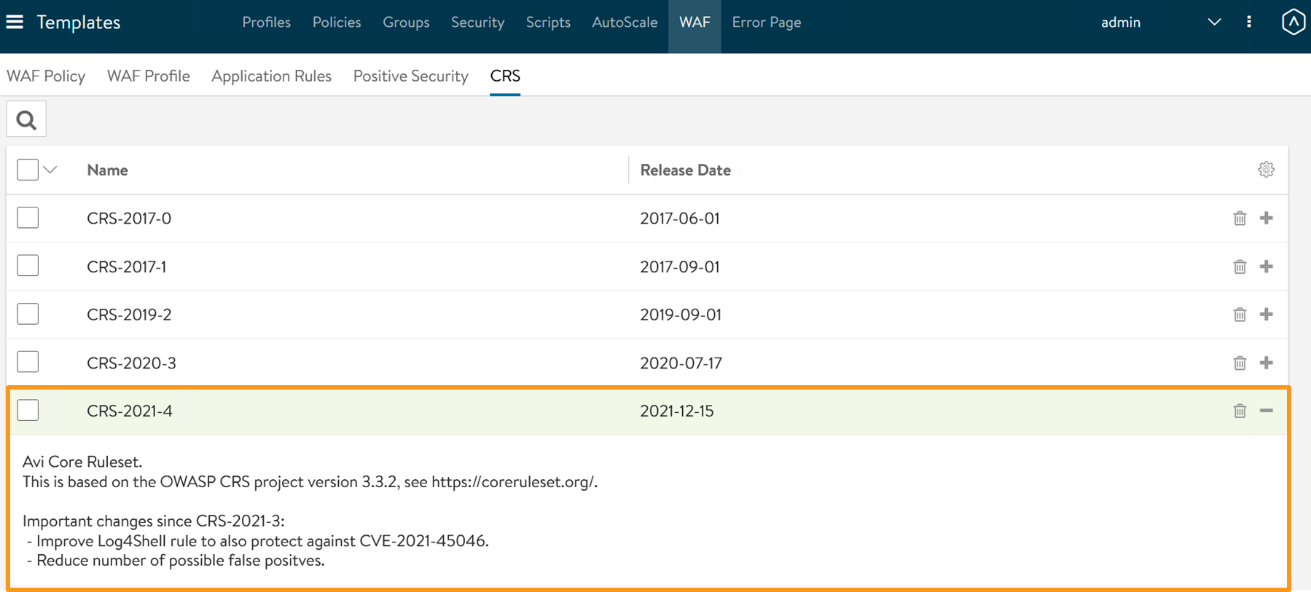Expand details of CRS-2019-2 row
Screen dimensions: 1311x592
1267,314
